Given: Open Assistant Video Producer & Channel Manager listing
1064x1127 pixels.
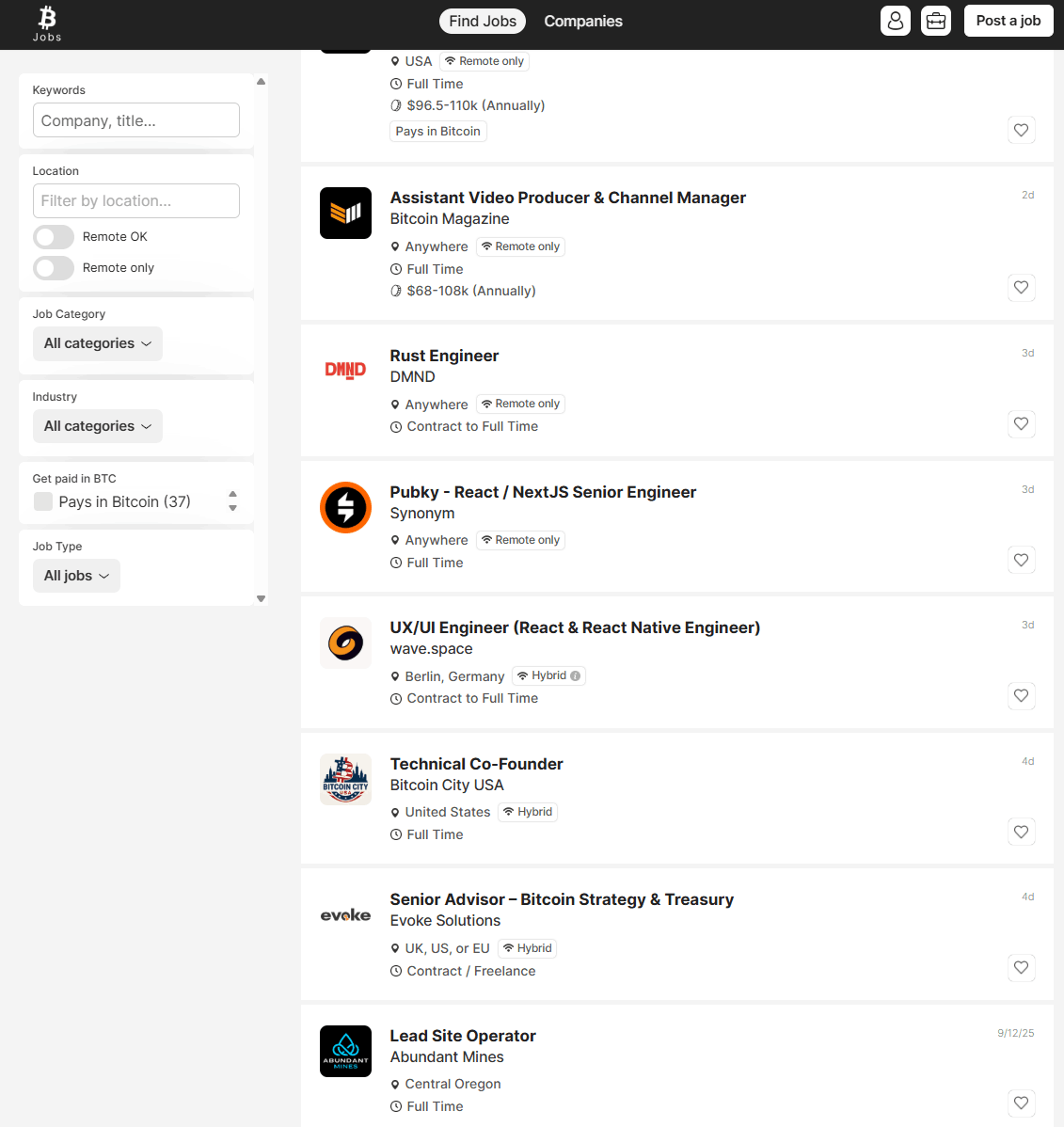Looking at the screenshot, I should tap(567, 198).
